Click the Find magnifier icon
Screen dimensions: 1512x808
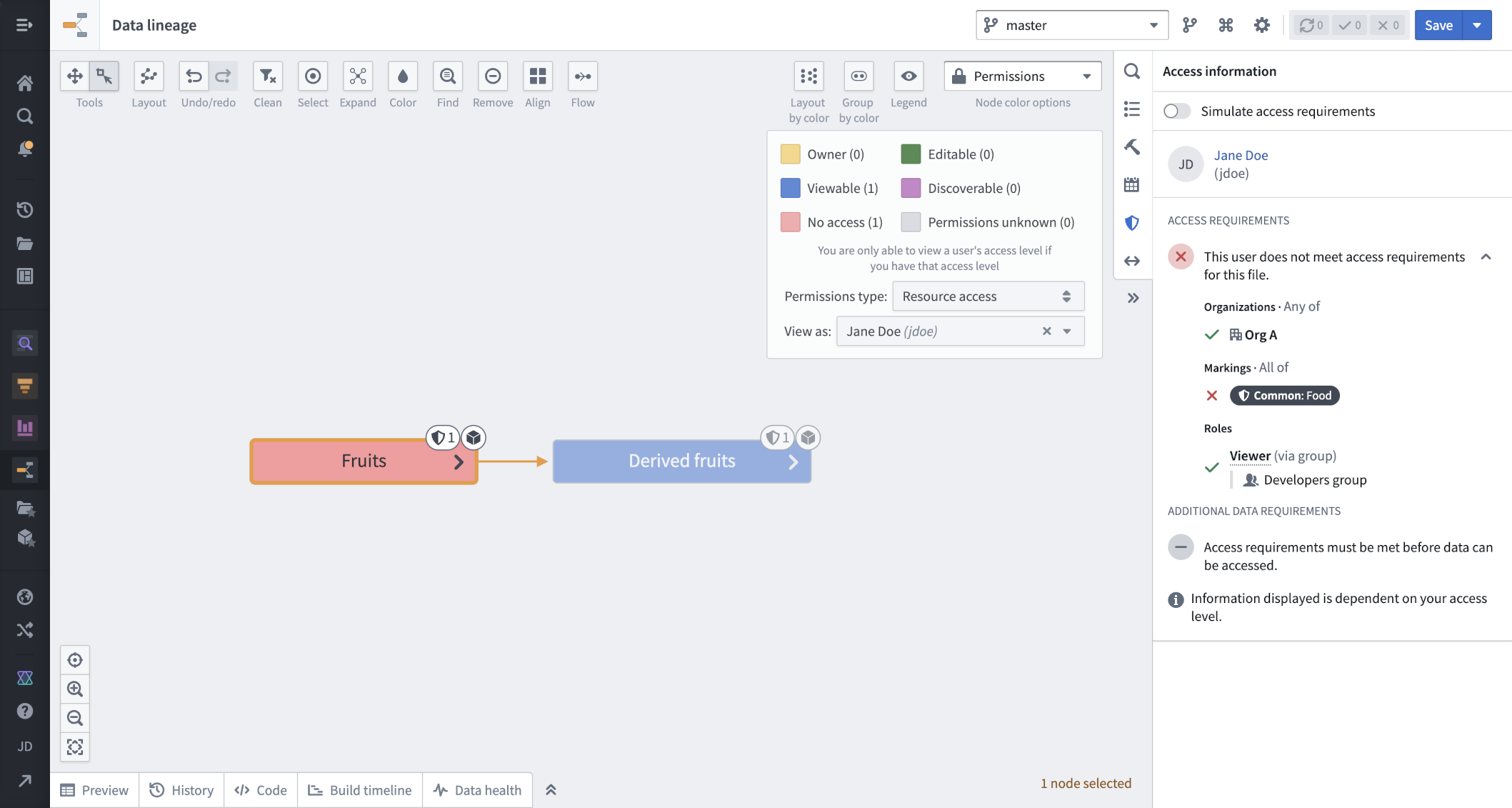pyautogui.click(x=448, y=76)
